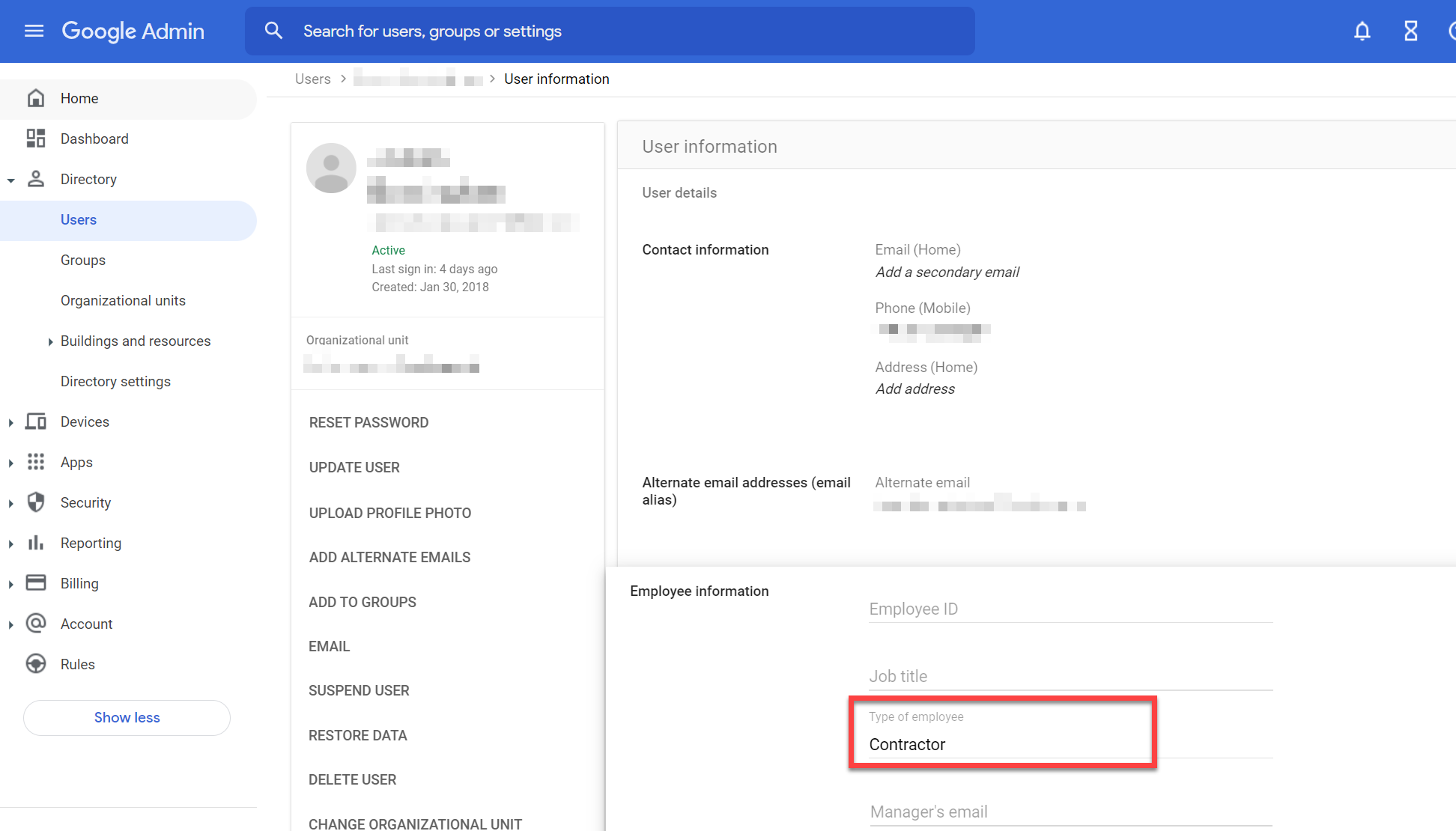Click the search magnifier icon

[x=273, y=31]
